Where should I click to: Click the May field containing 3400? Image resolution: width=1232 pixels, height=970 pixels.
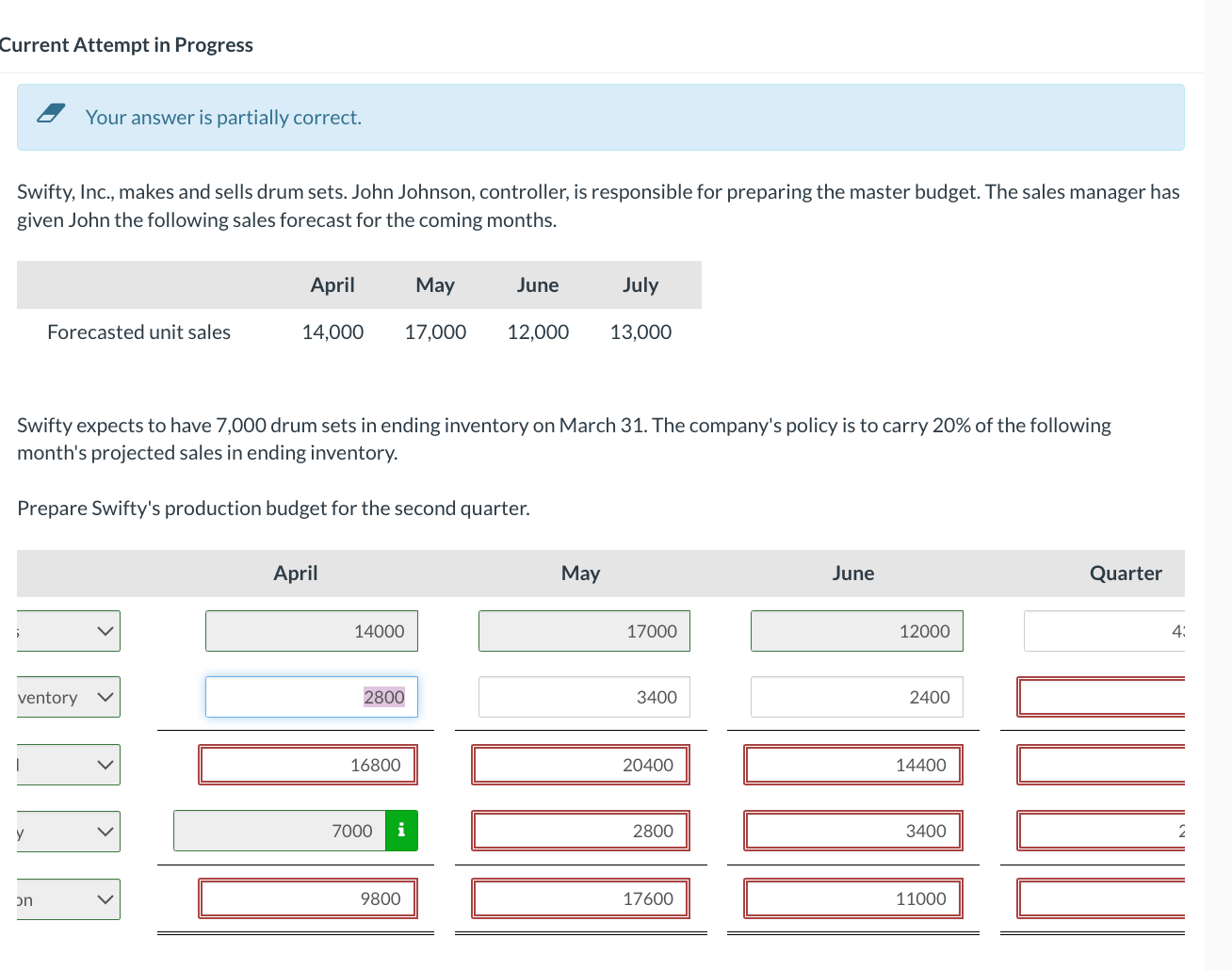tap(584, 697)
